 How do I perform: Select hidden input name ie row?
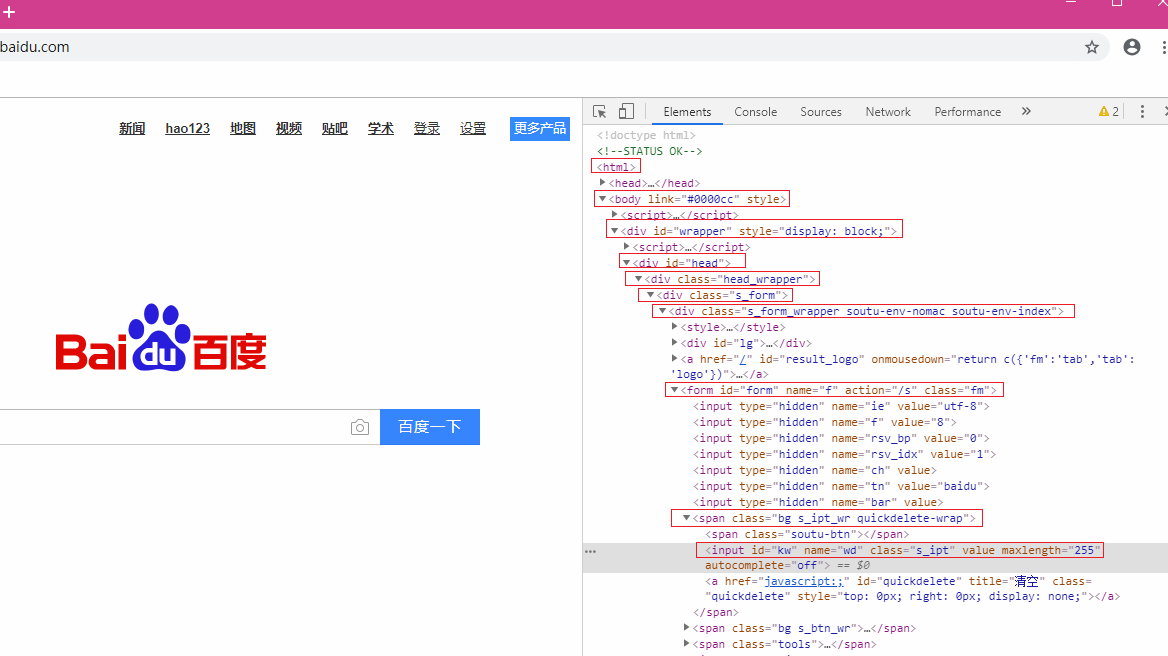[x=842, y=407]
